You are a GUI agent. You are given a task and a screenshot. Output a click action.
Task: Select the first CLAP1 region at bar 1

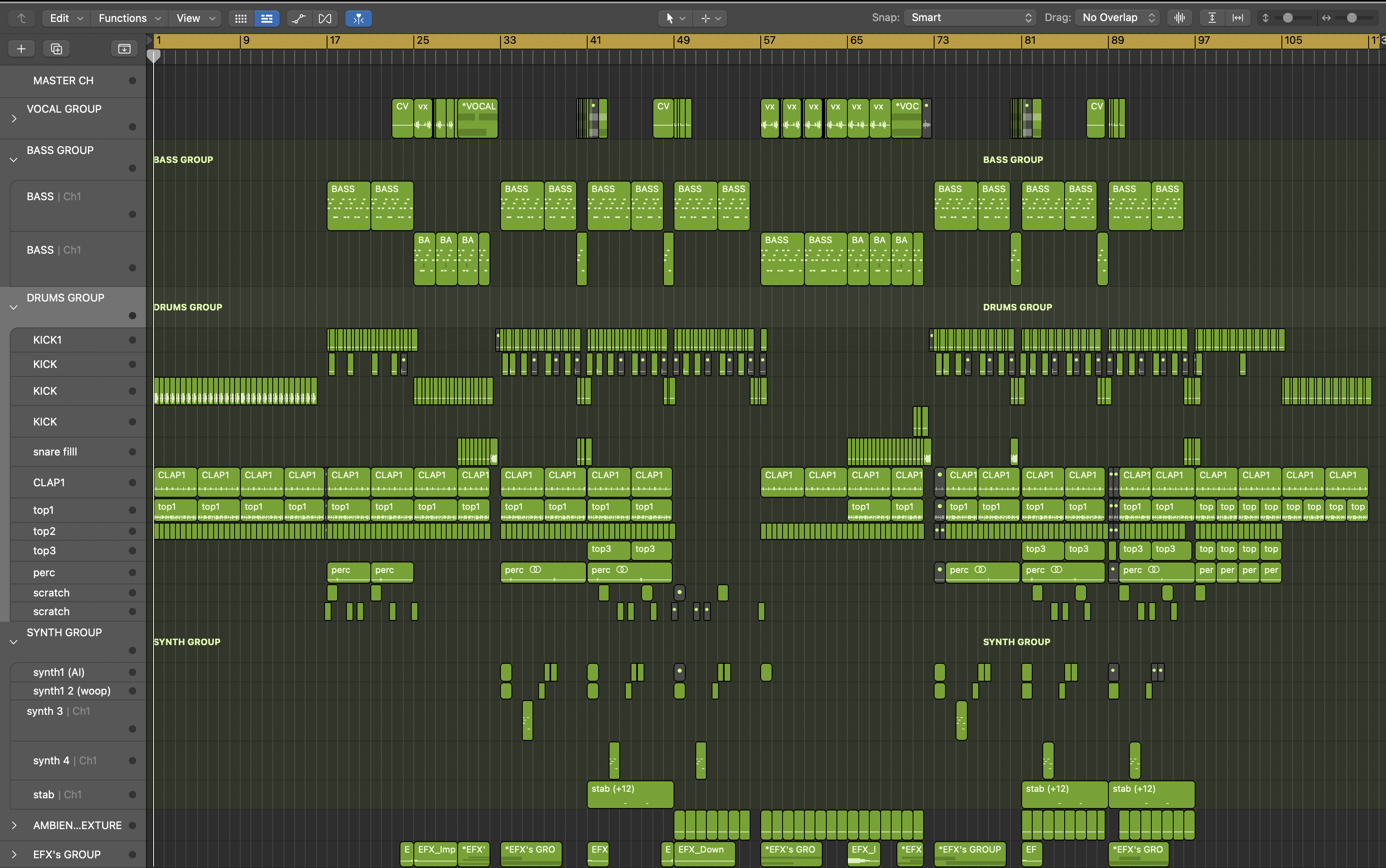175,483
